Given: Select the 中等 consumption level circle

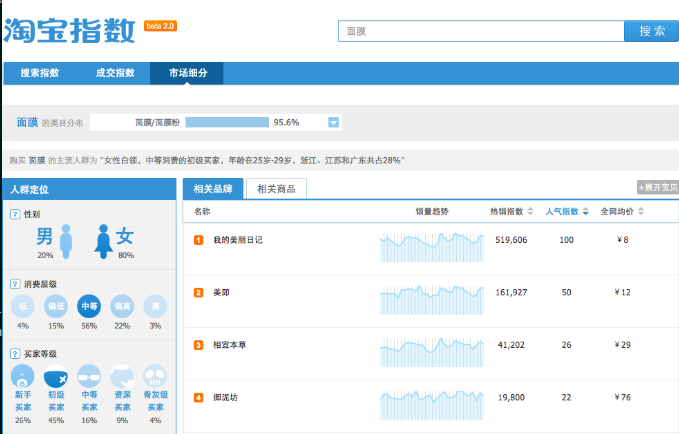Looking at the screenshot, I should pos(89,306).
